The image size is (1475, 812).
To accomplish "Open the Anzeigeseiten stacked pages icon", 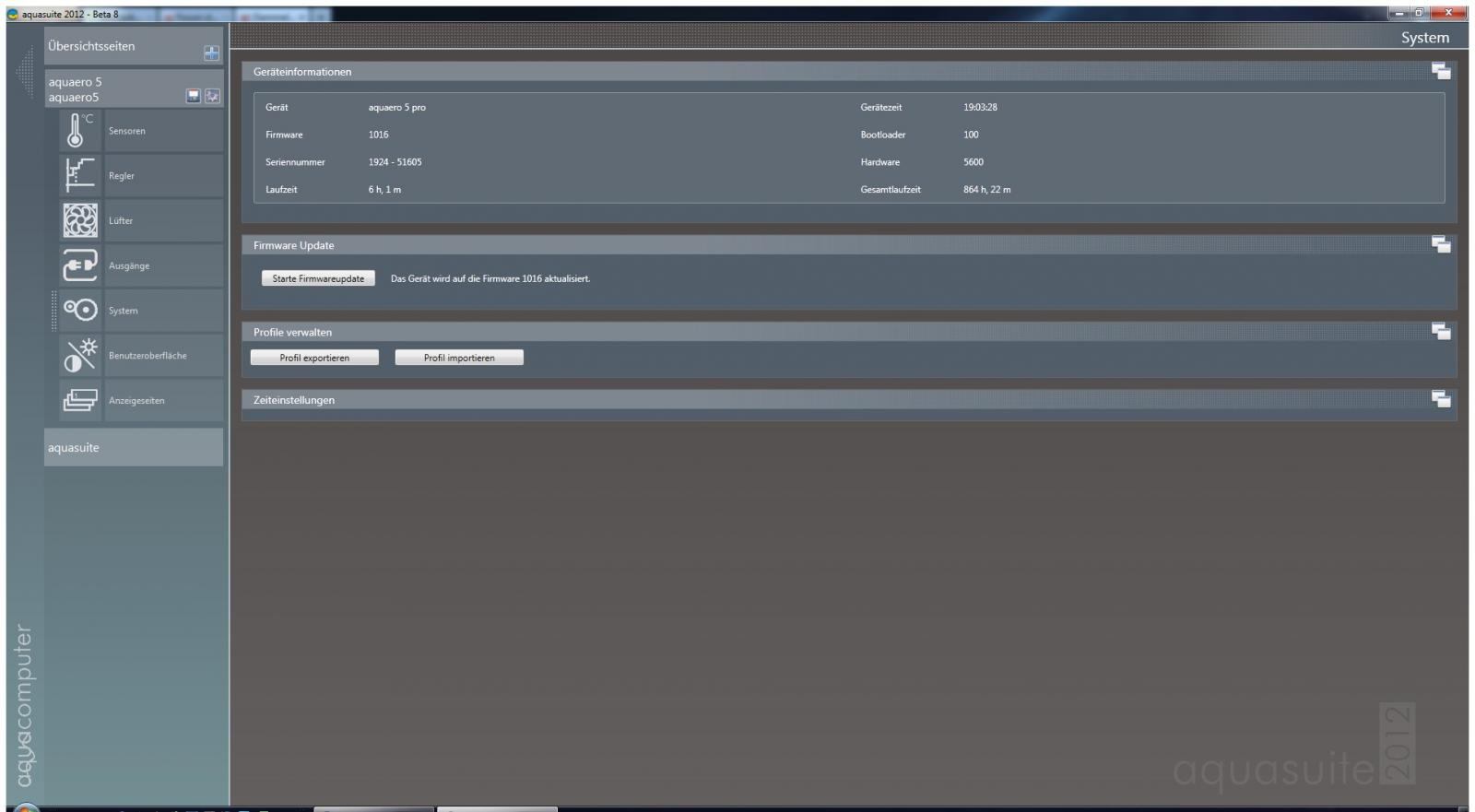I will click(80, 400).
